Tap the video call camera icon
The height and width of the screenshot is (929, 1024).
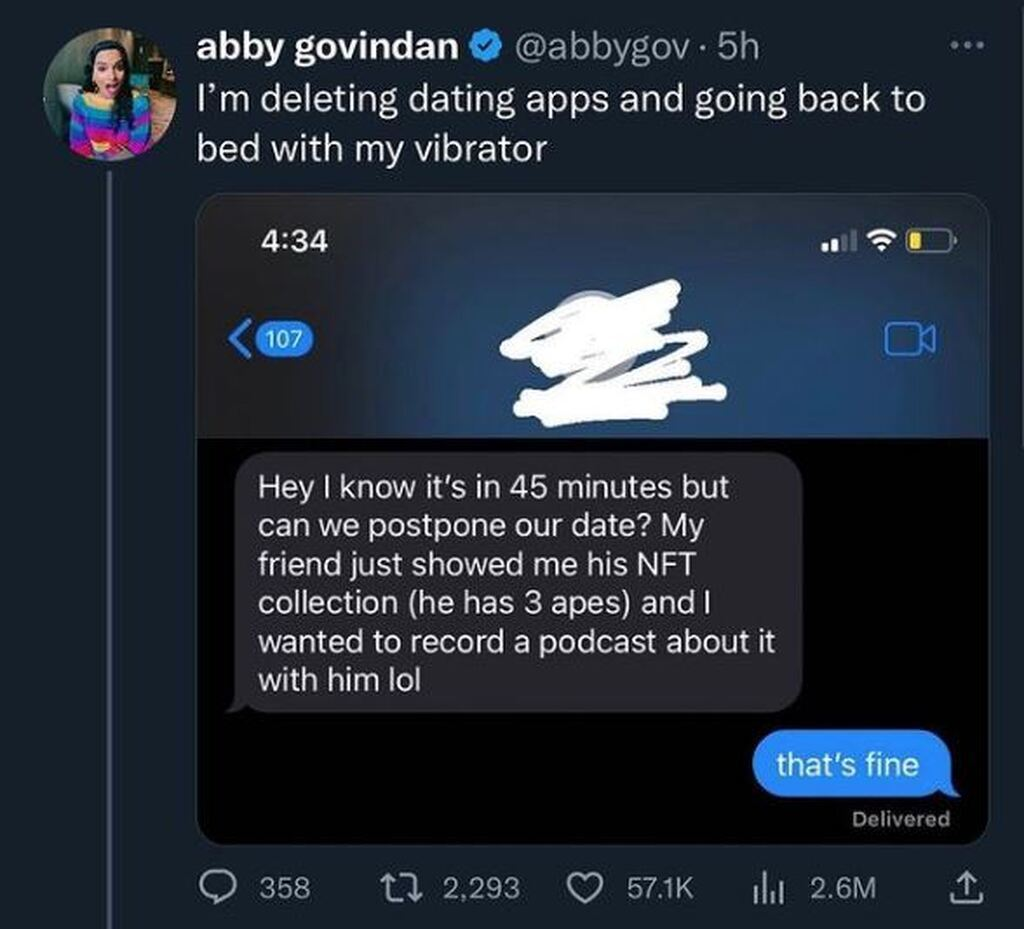click(x=910, y=339)
